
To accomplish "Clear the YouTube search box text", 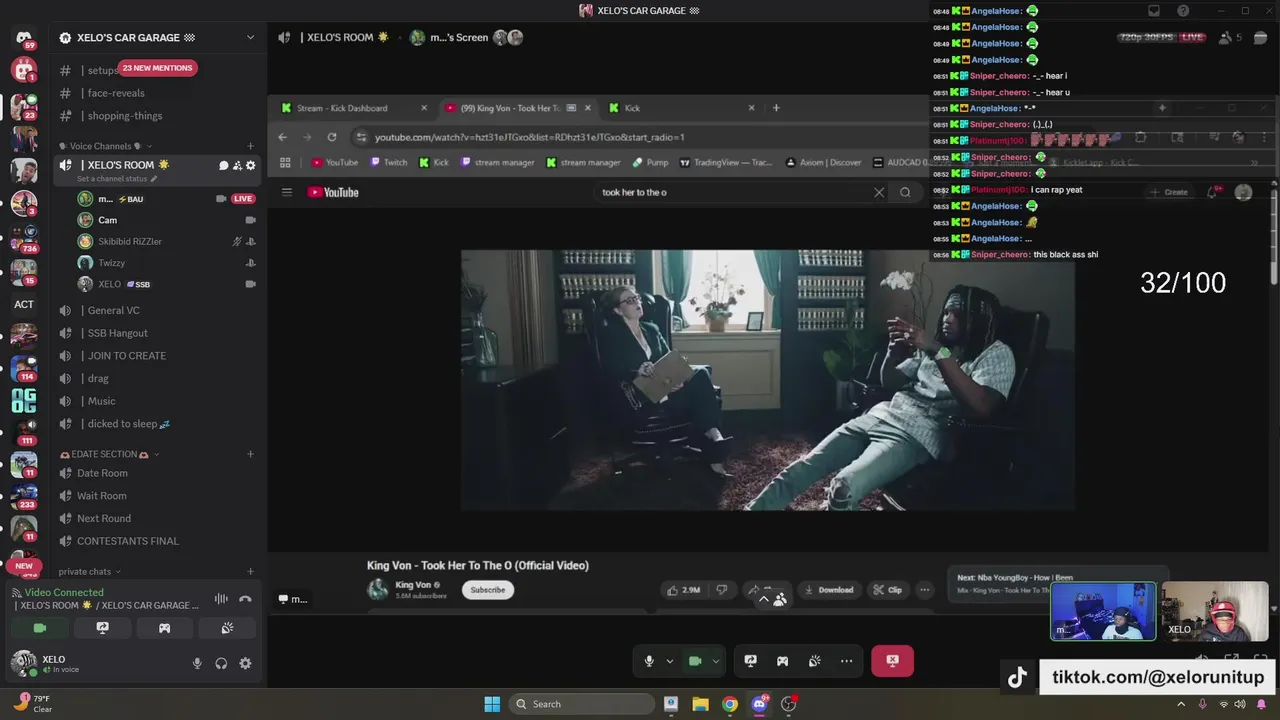I will tap(879, 192).
